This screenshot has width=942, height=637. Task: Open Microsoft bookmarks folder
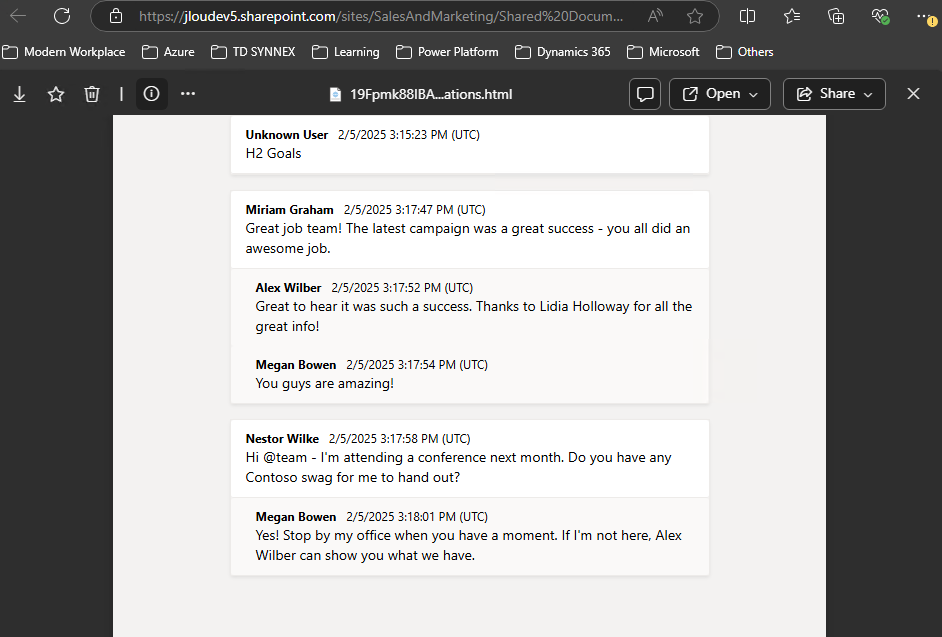click(x=663, y=52)
